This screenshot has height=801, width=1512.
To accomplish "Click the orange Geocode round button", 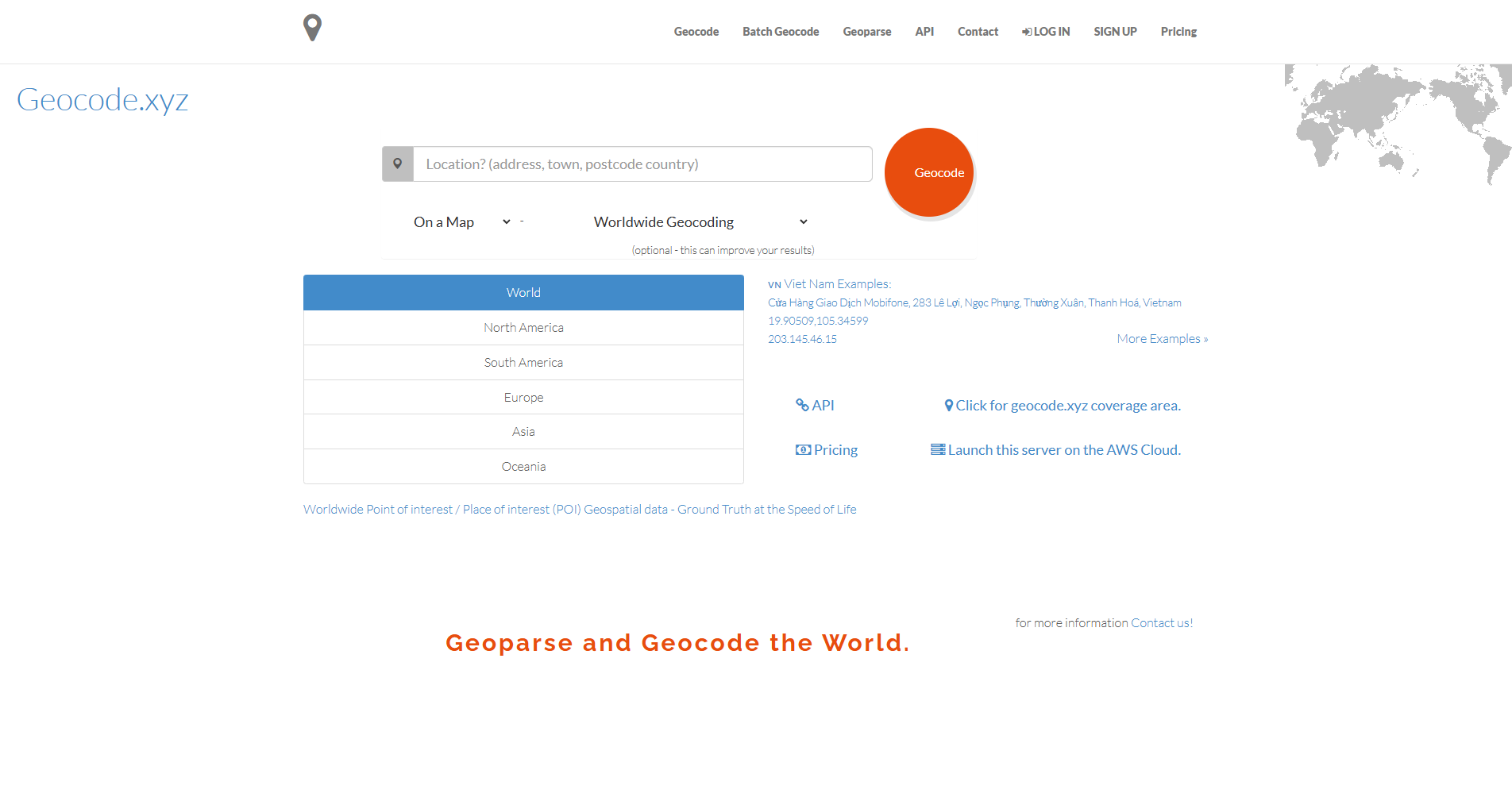I will [x=929, y=172].
